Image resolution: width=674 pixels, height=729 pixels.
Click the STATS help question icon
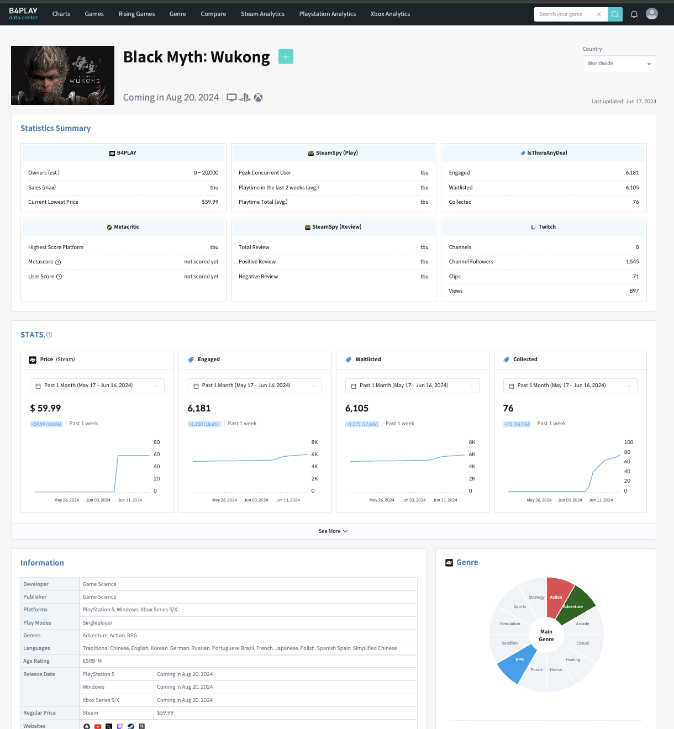[49, 335]
